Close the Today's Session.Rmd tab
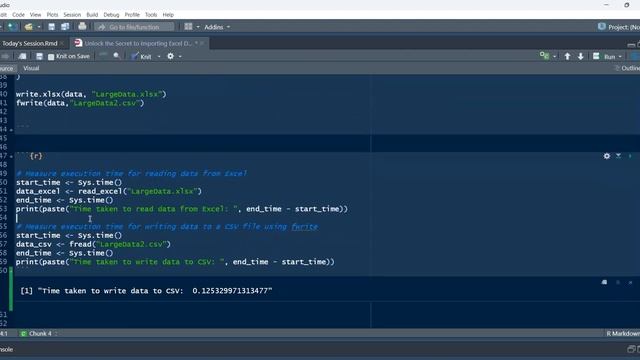Screen dimensions: 640x360 click(x=62, y=43)
